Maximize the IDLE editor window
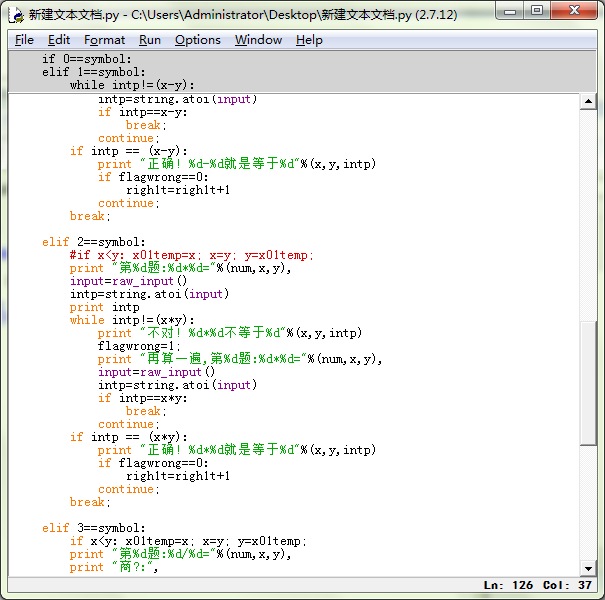 click(x=537, y=11)
